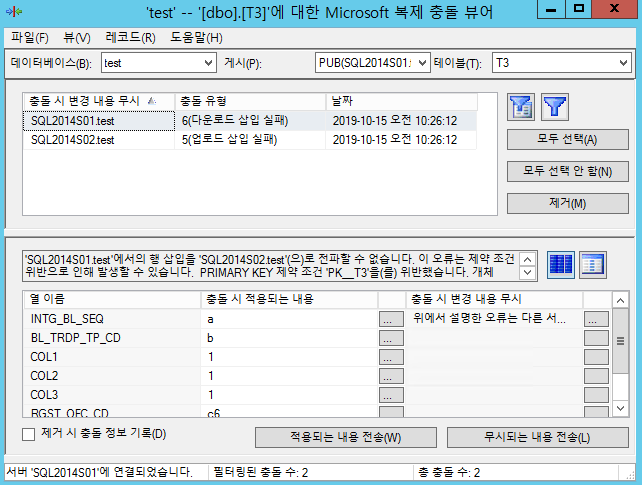The image size is (642, 485).
Task: Click the 모두 선택(A) button
Action: (567, 140)
